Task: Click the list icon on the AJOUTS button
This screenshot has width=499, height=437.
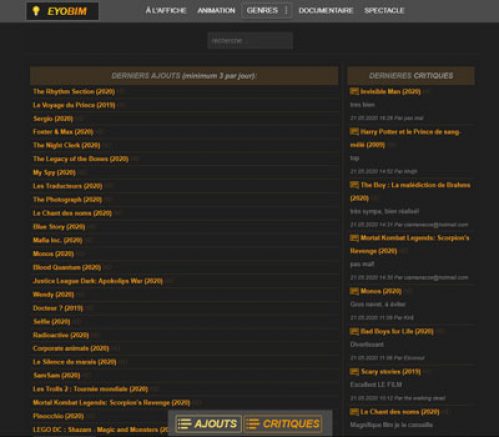Action: point(184,424)
